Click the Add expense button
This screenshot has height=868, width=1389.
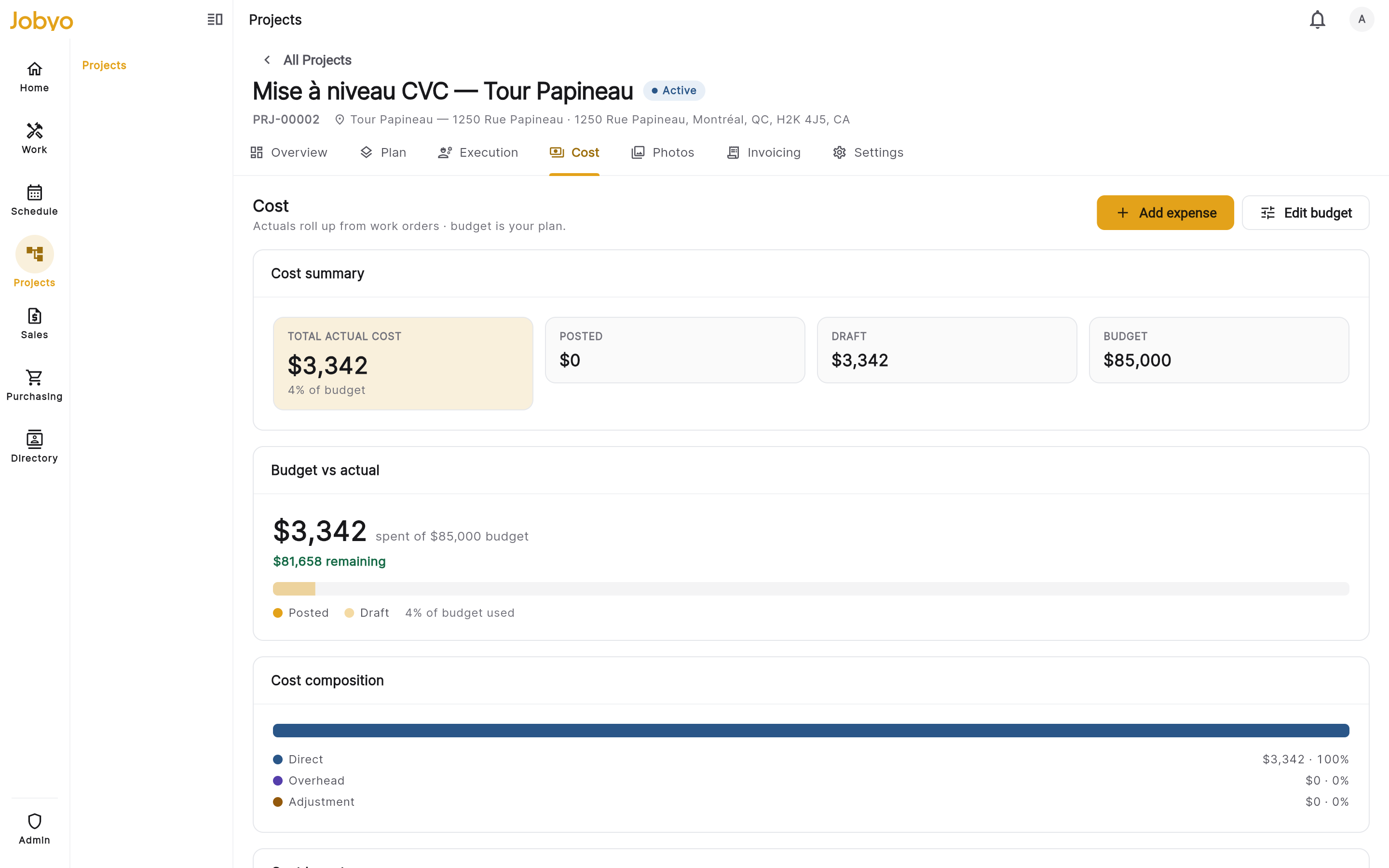point(1165,212)
